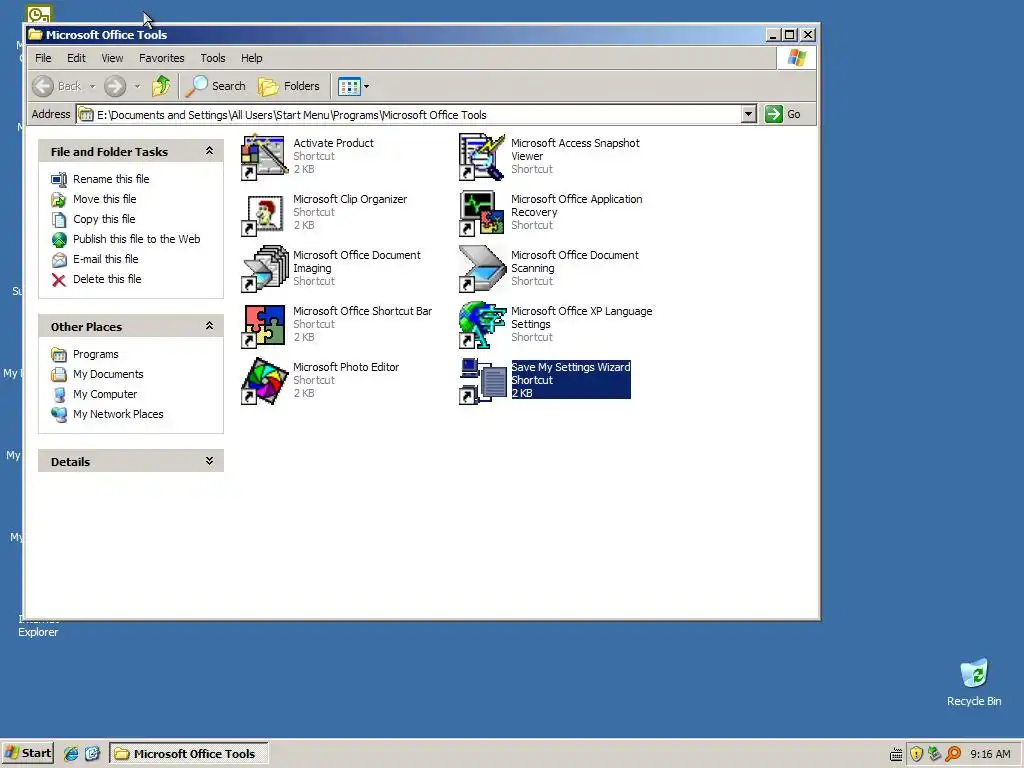Click the keyboard tray icon
Image resolution: width=1024 pixels, height=768 pixels.
pyautogui.click(x=897, y=755)
